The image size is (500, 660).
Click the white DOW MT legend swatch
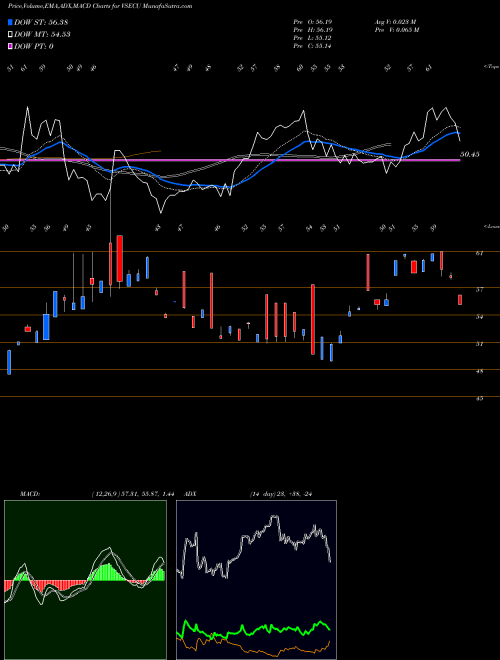coord(10,35)
